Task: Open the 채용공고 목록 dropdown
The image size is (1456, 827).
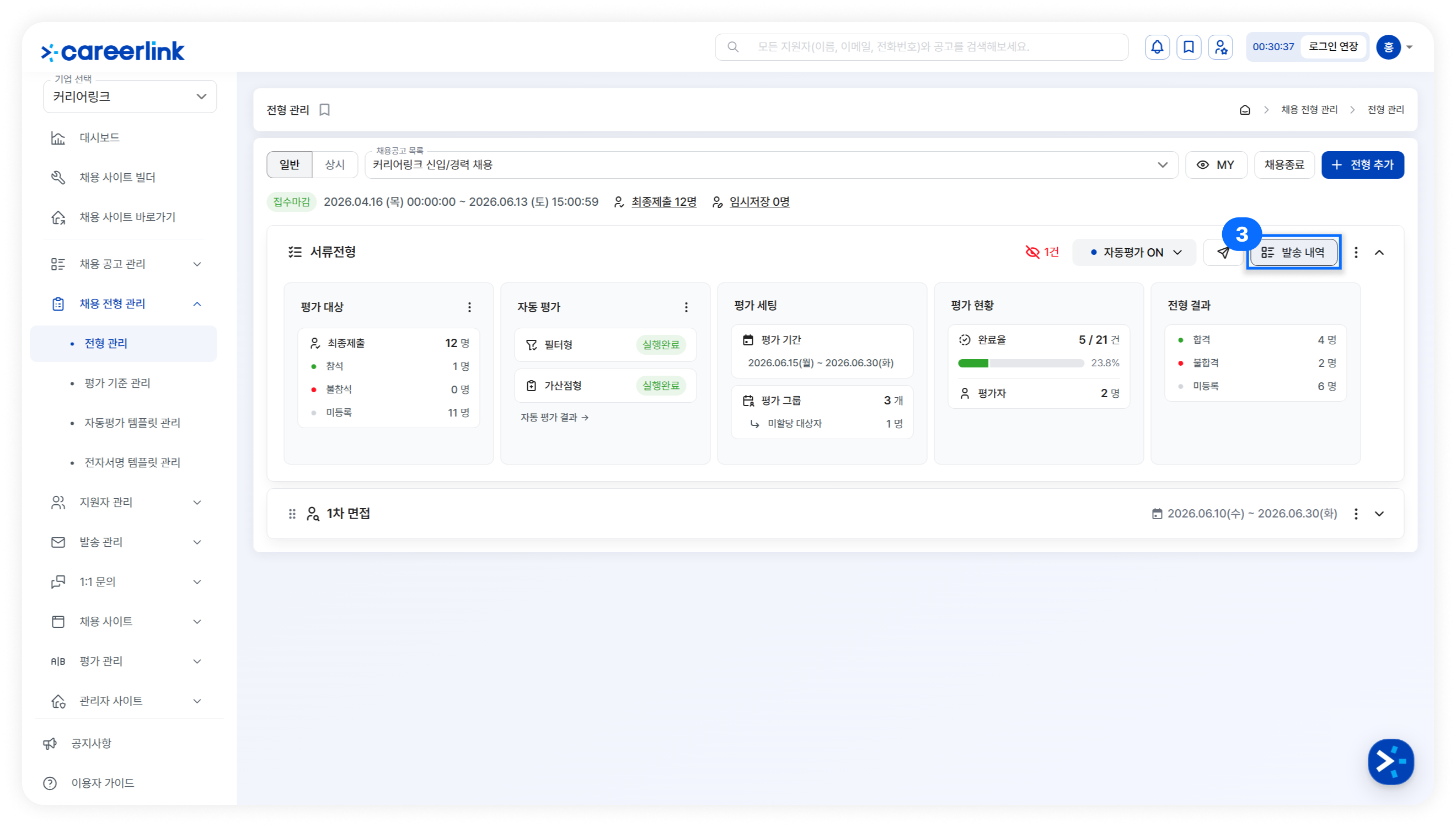Action: [772, 166]
